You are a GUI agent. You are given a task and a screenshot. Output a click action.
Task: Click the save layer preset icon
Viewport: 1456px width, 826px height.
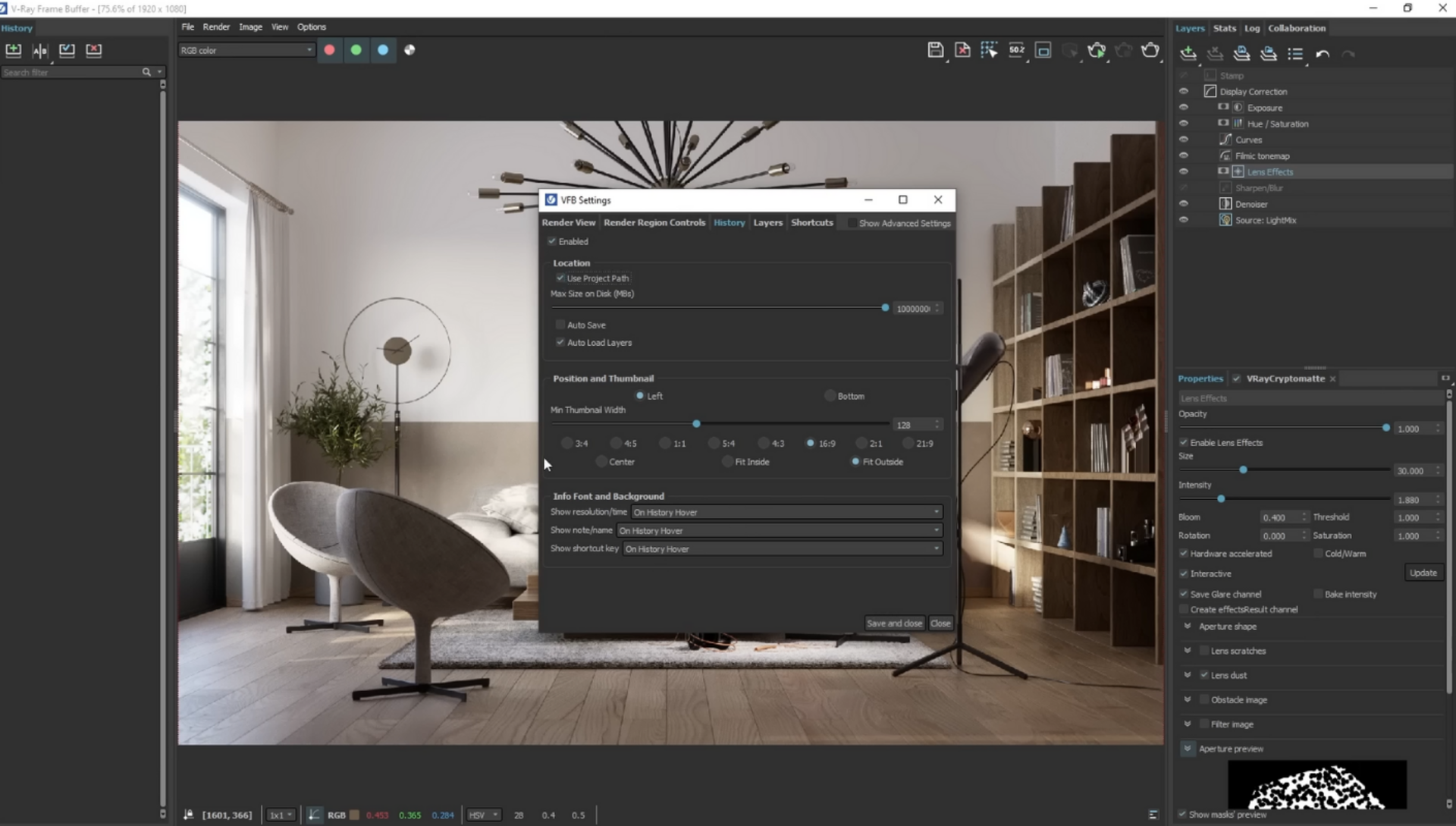click(x=1241, y=53)
